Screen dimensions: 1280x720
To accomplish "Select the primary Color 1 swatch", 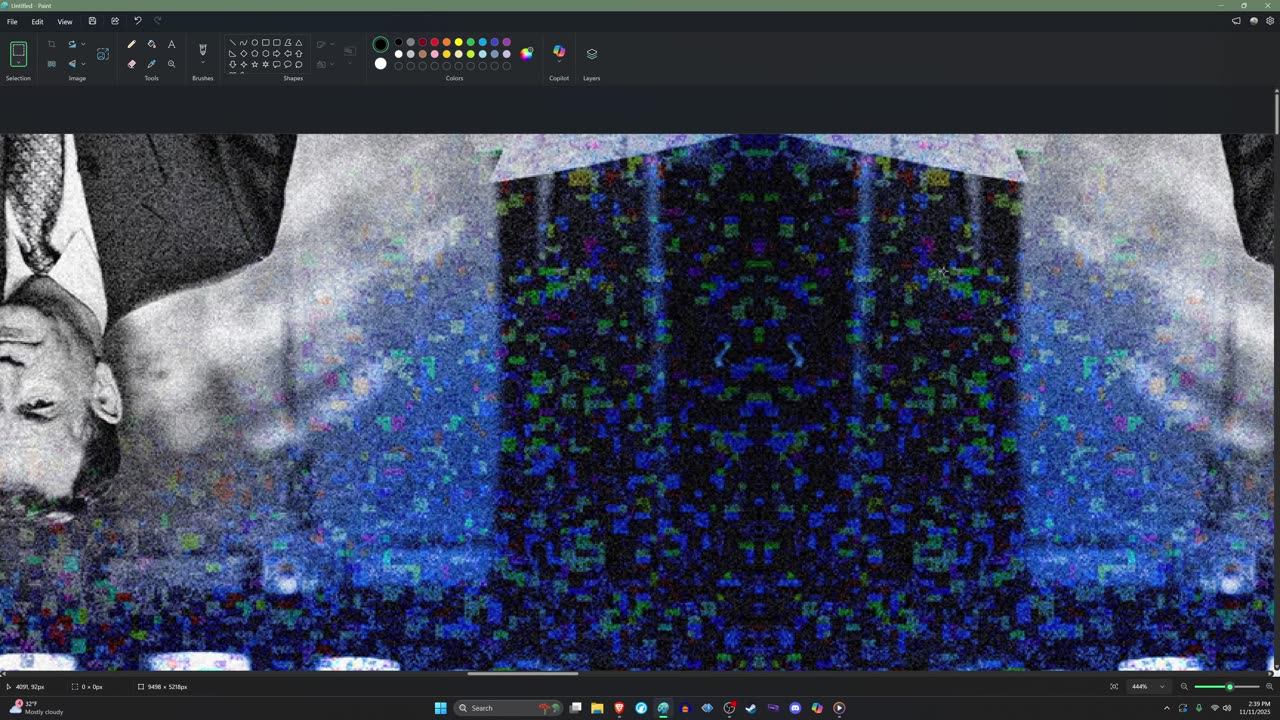I will 380,44.
